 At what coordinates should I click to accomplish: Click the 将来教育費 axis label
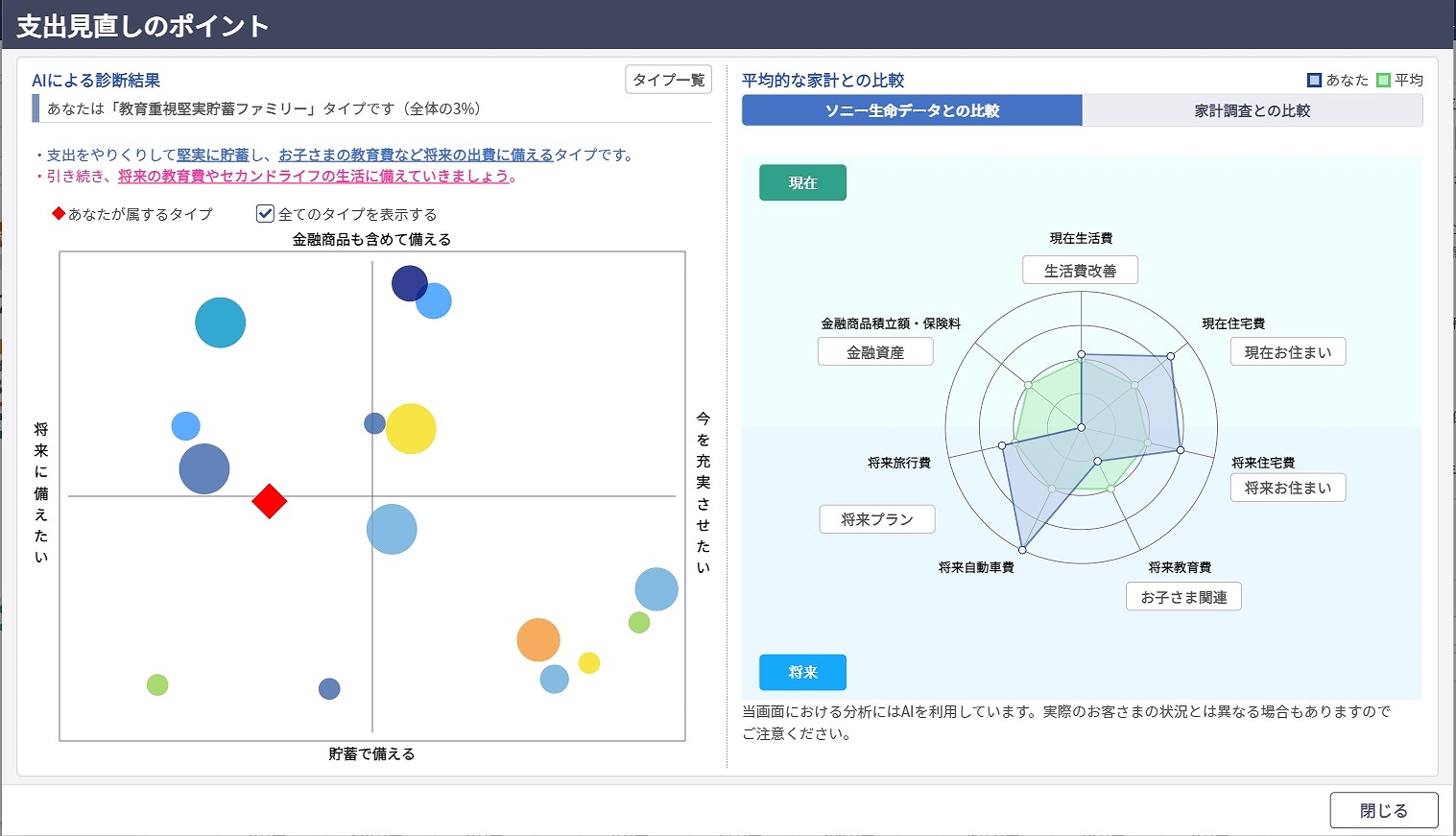(x=1180, y=567)
